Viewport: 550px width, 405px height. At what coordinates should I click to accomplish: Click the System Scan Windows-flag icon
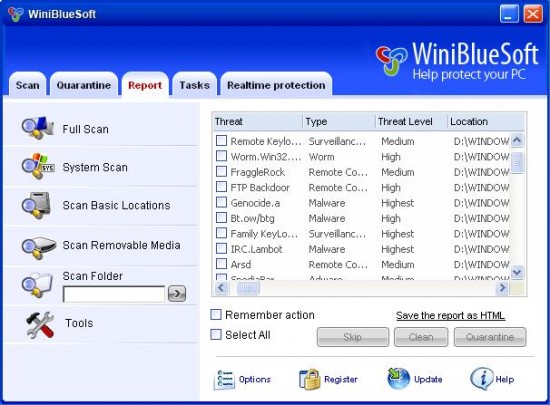38,166
